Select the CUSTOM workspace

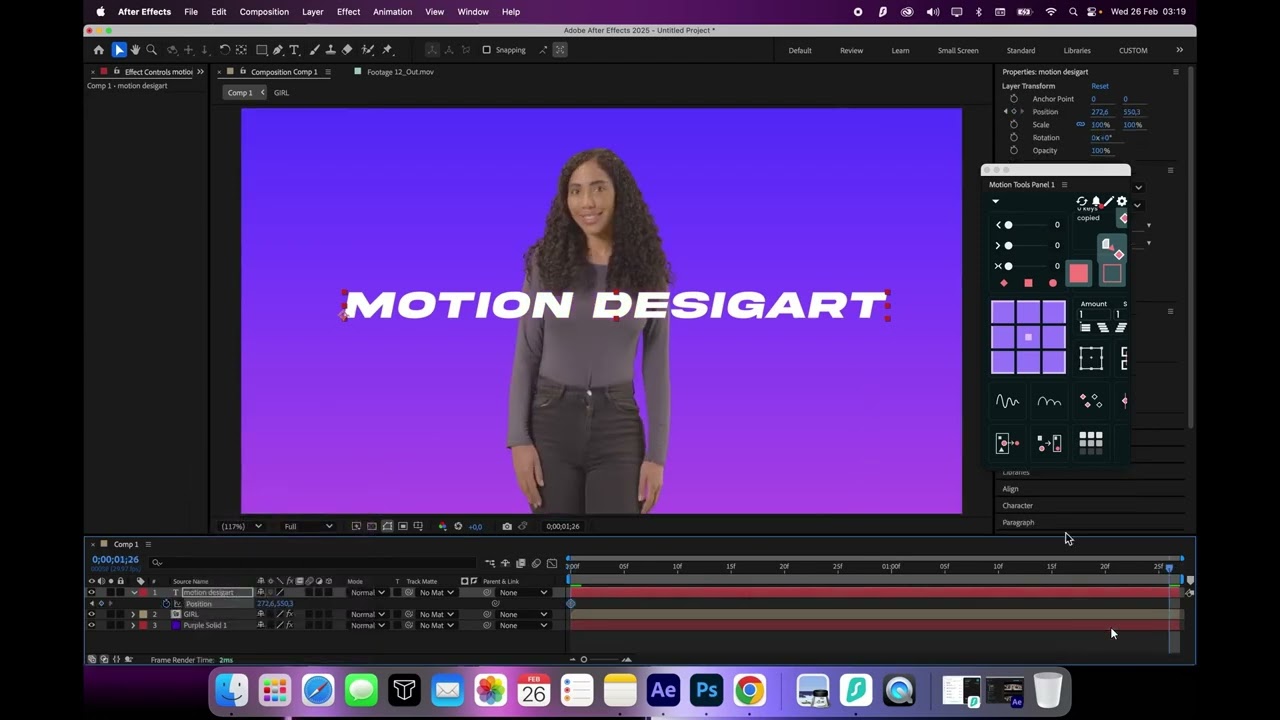point(1133,50)
